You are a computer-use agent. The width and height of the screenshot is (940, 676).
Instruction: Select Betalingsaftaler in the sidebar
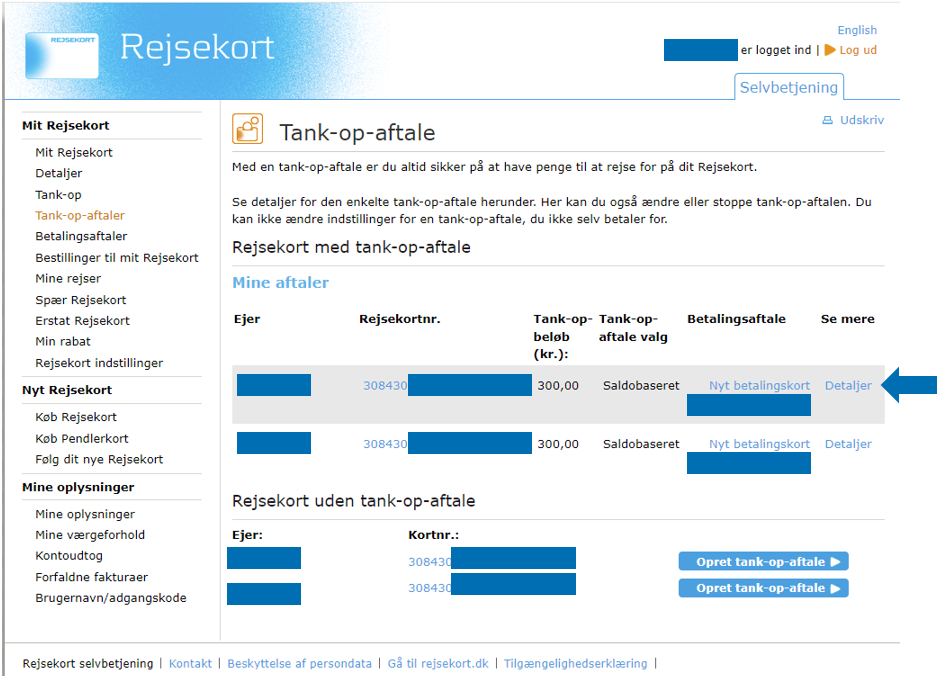81,236
